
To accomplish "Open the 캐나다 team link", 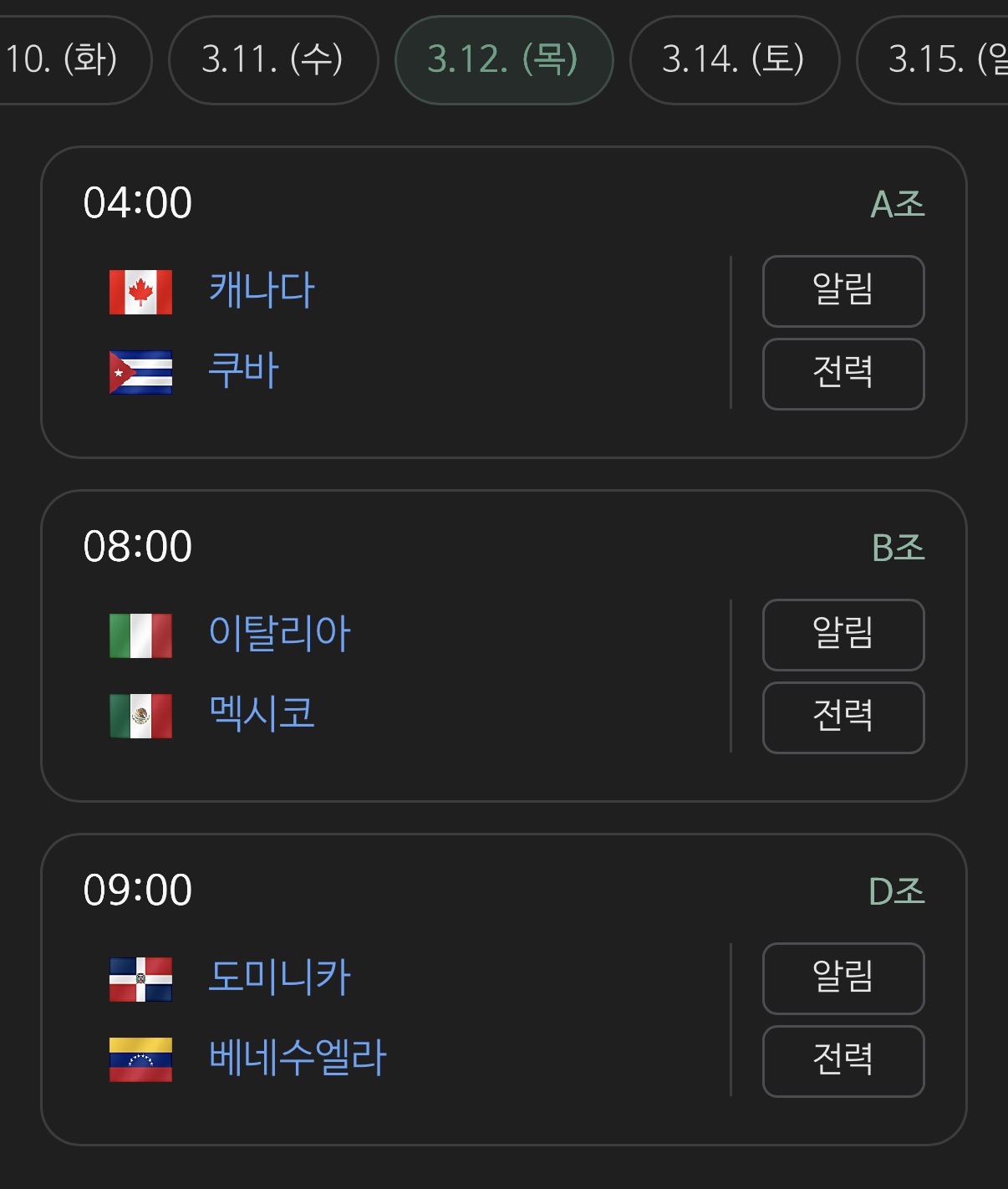I will pos(262,290).
